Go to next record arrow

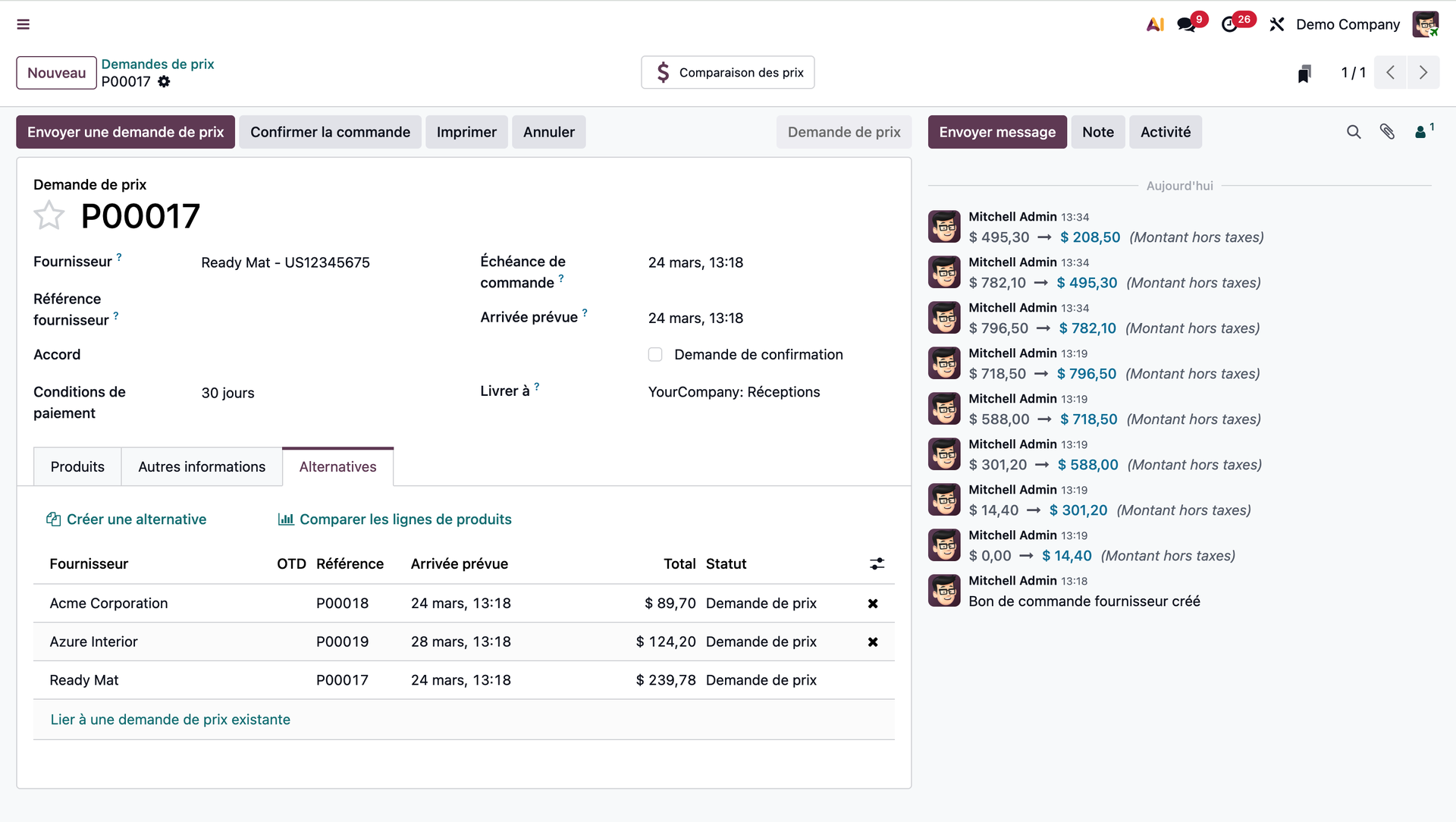click(1423, 73)
